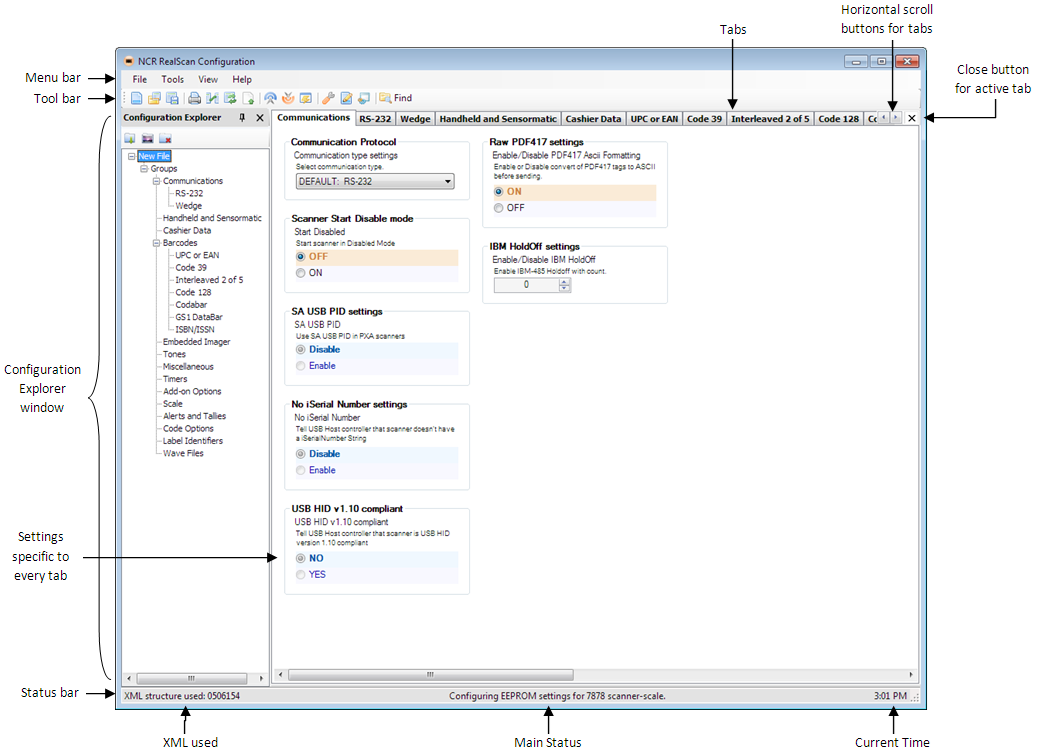
Task: Click the blue monitor toolbar icon
Action: (364, 99)
